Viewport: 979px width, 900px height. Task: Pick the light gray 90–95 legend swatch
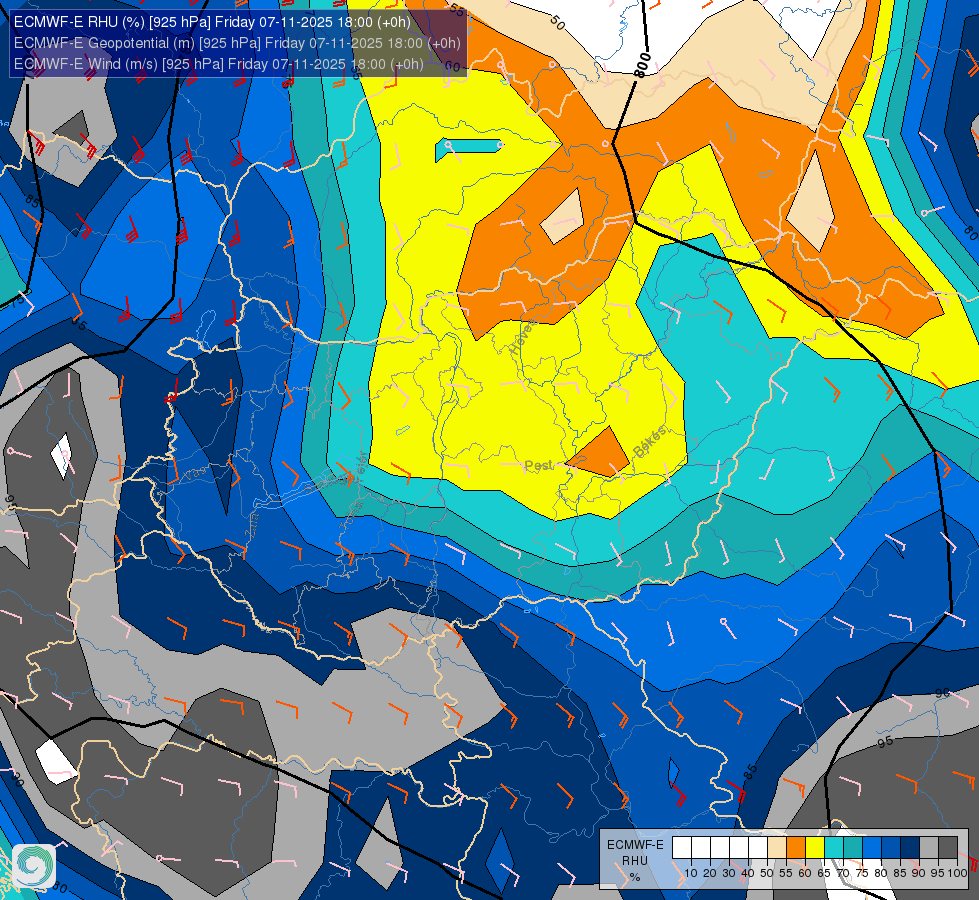point(929,847)
